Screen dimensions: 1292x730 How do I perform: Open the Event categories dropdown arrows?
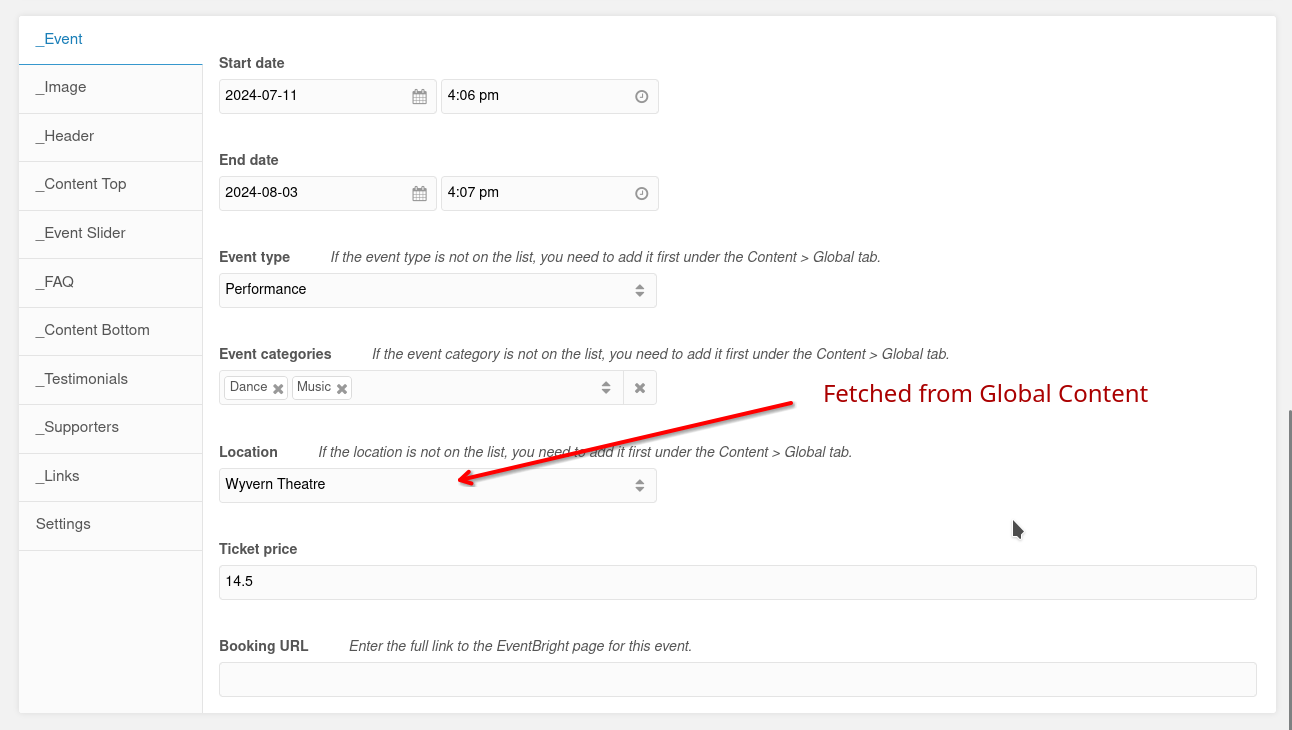[x=606, y=388]
